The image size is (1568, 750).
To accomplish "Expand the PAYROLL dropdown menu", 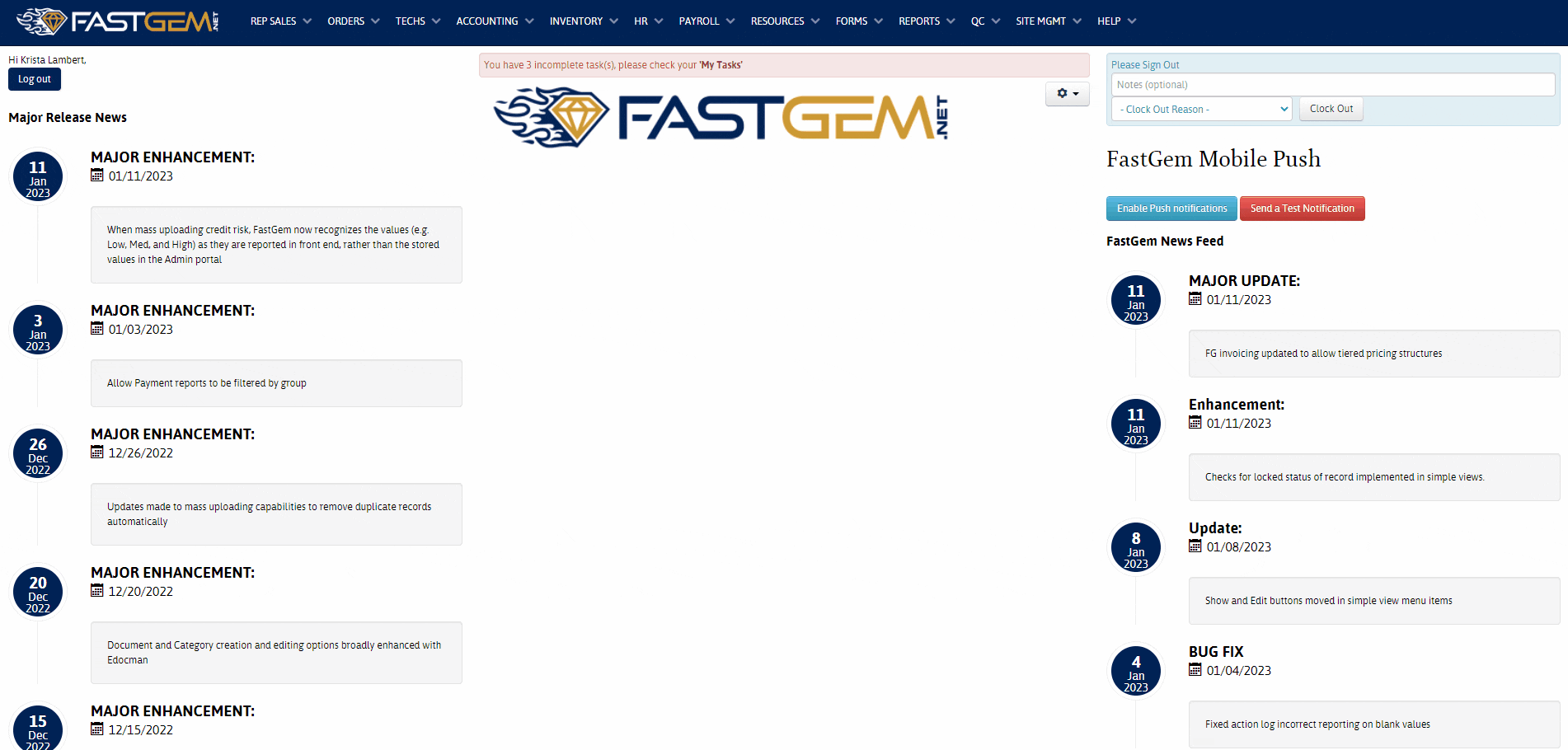I will [707, 21].
